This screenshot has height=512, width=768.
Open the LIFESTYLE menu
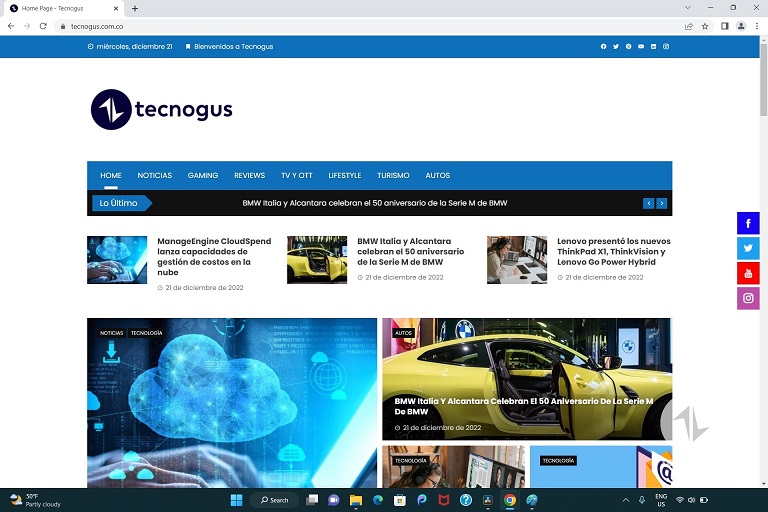pos(345,175)
